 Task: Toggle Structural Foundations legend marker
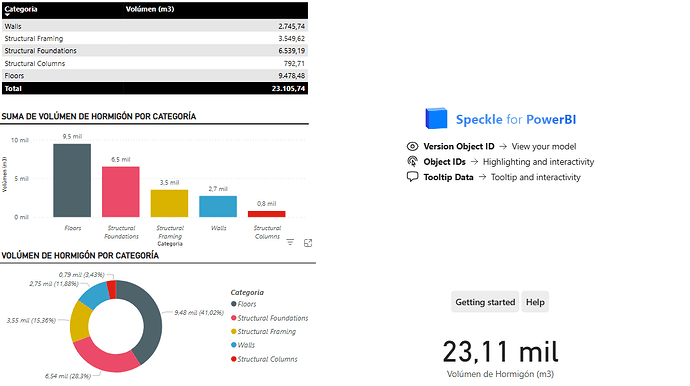[234, 318]
